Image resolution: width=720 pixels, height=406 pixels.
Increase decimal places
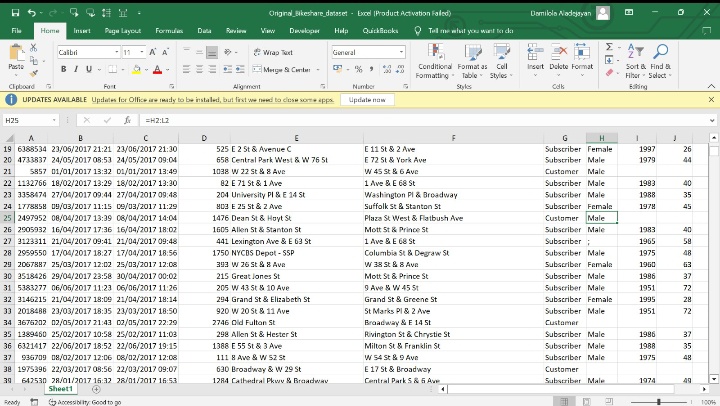tap(387, 69)
